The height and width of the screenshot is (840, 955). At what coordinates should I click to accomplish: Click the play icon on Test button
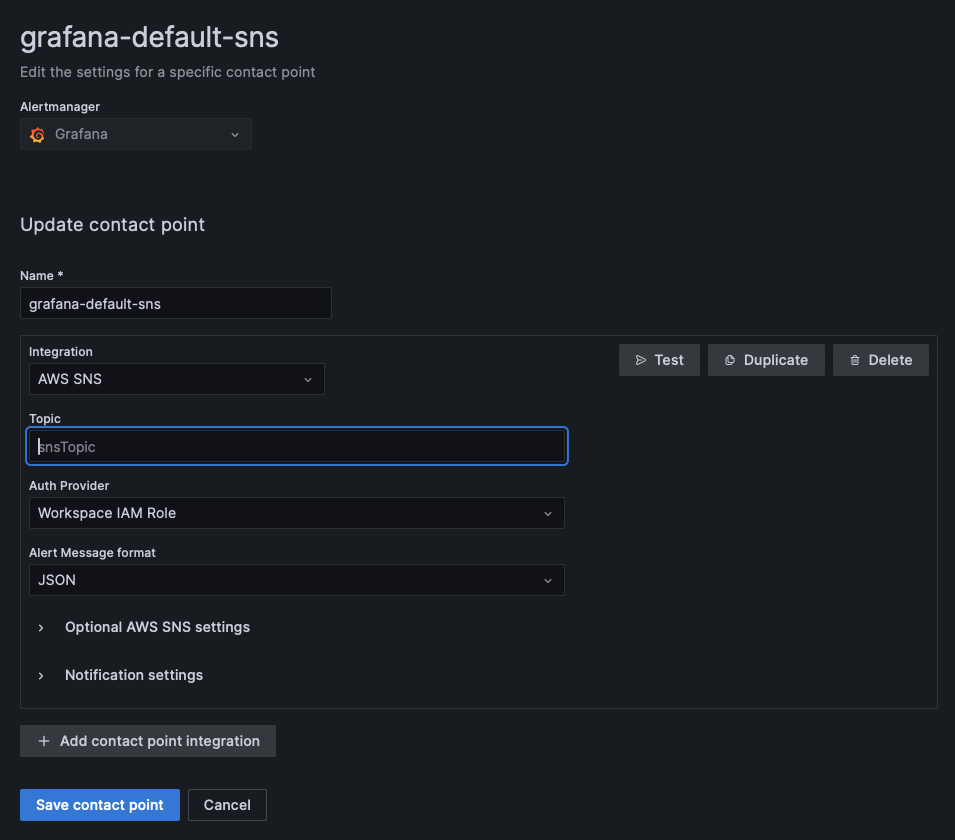click(641, 360)
